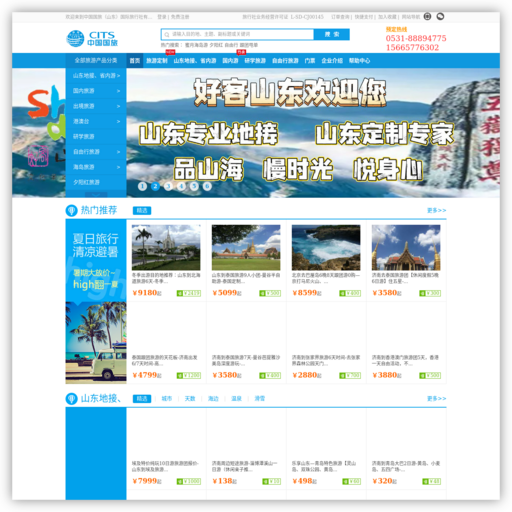The height and width of the screenshot is (512, 512).
Task: Open 山东地接、省内游 in navigation bar
Action: [x=195, y=61]
